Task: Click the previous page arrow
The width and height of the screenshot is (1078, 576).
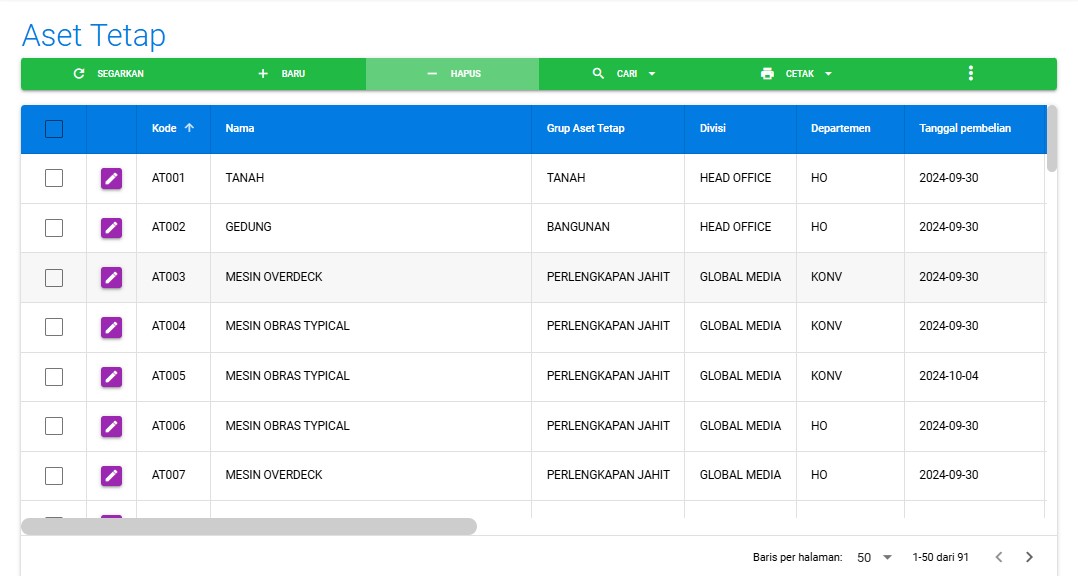Action: [x=997, y=557]
